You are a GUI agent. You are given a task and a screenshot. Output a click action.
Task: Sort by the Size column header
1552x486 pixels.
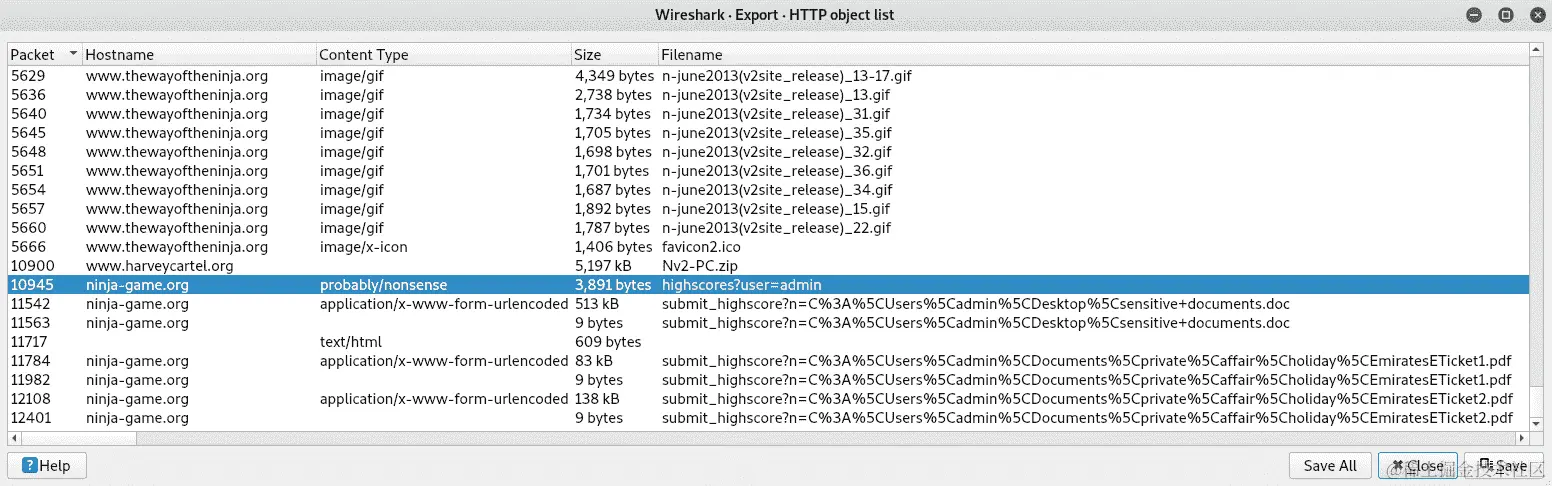(x=615, y=55)
